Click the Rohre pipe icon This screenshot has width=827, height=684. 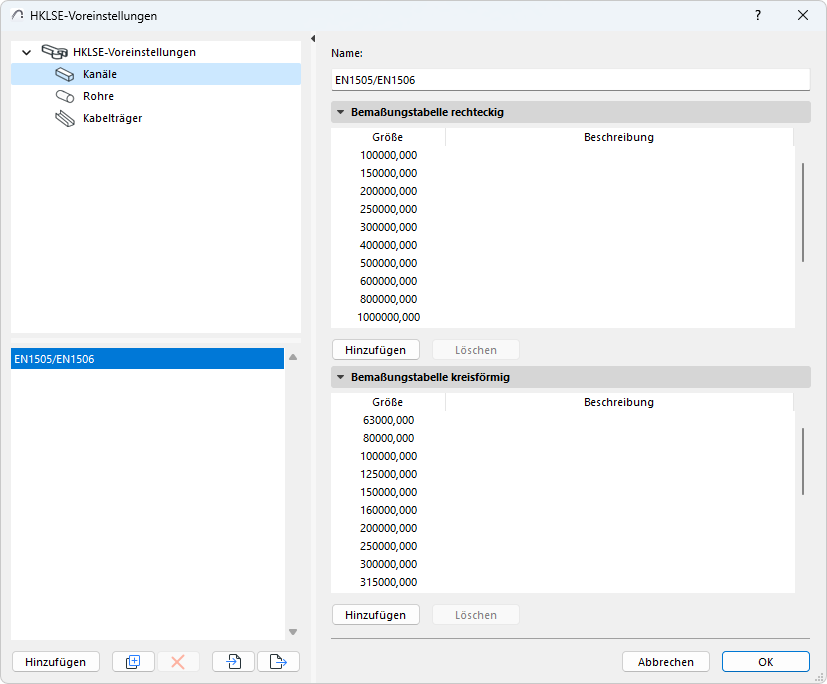point(65,96)
